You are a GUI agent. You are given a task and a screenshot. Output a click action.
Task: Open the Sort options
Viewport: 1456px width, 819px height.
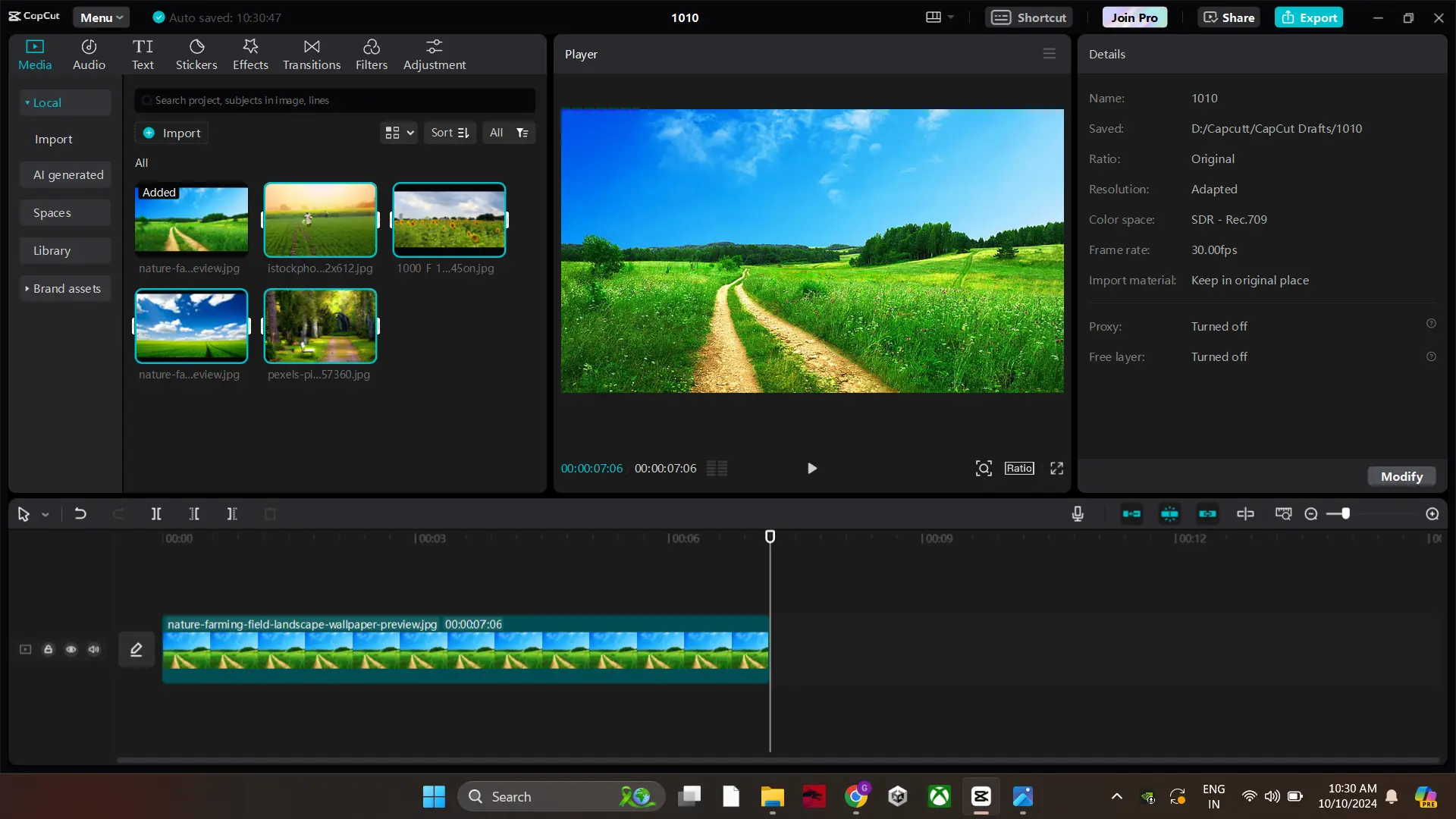(450, 133)
